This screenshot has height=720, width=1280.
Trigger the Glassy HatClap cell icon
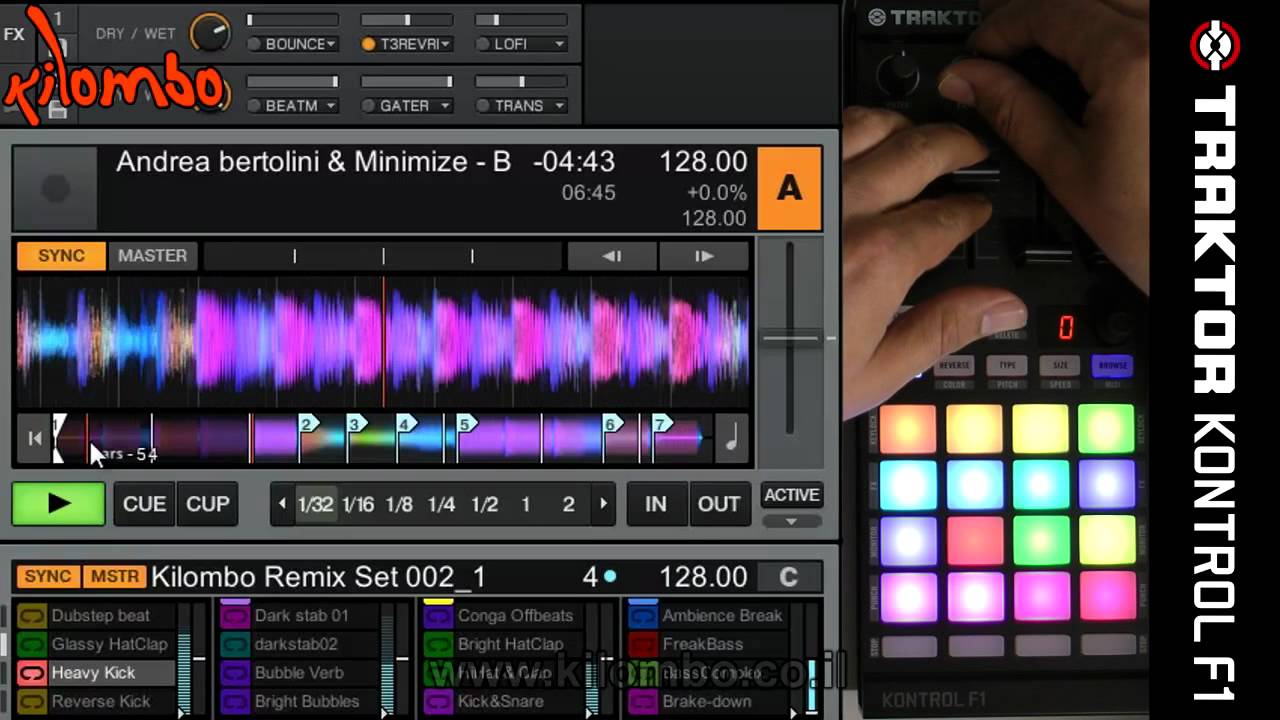(32, 644)
